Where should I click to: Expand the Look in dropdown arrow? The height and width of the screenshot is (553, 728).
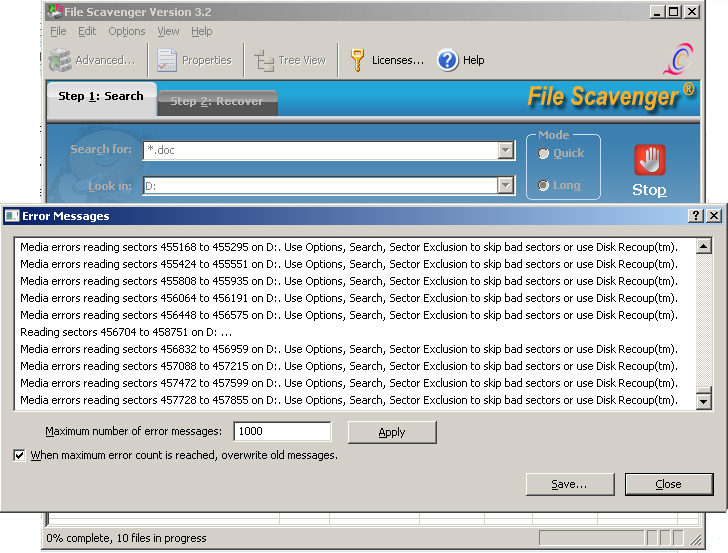tap(506, 186)
